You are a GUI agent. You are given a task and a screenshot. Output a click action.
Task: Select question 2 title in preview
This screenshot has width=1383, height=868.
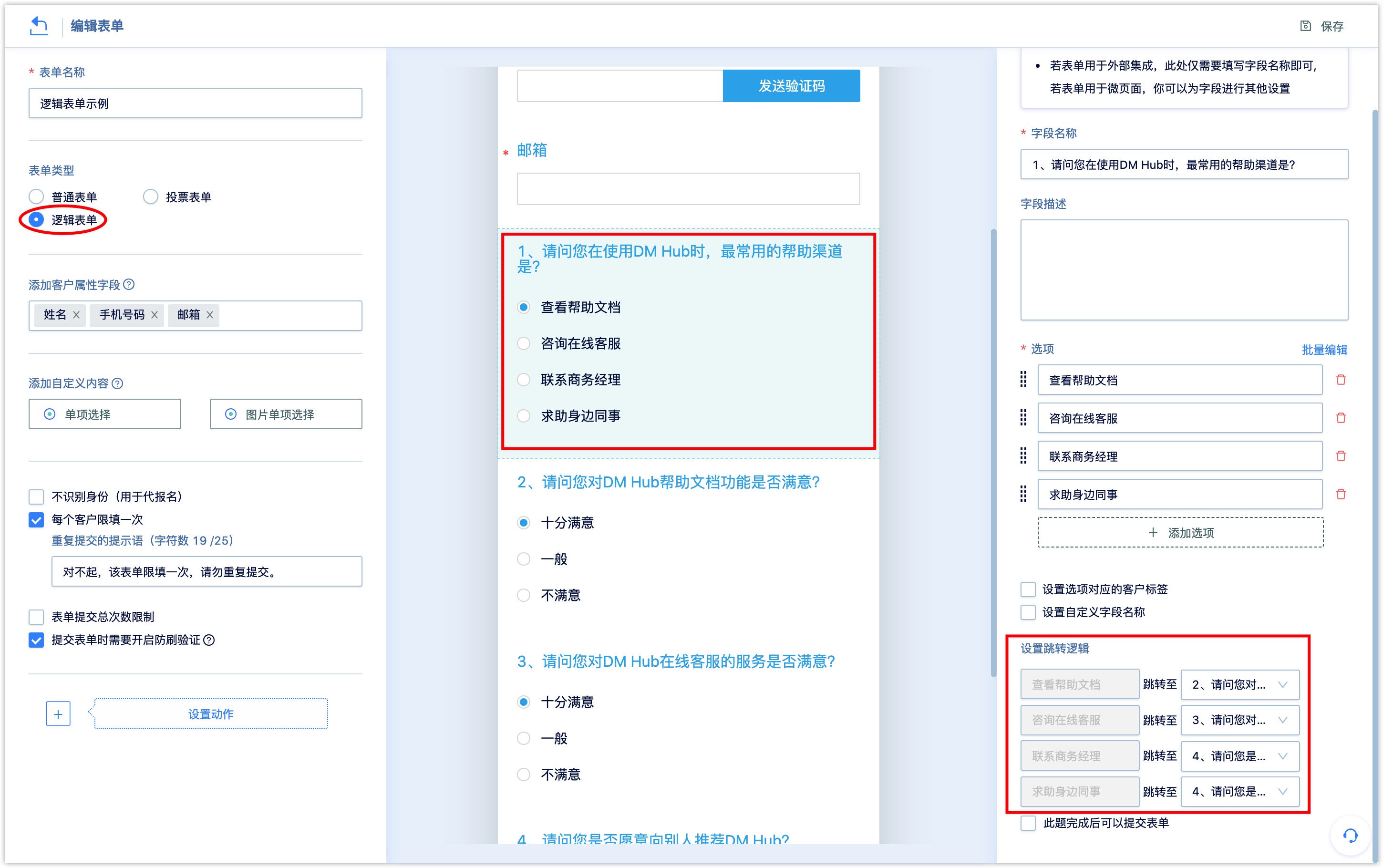click(x=668, y=482)
